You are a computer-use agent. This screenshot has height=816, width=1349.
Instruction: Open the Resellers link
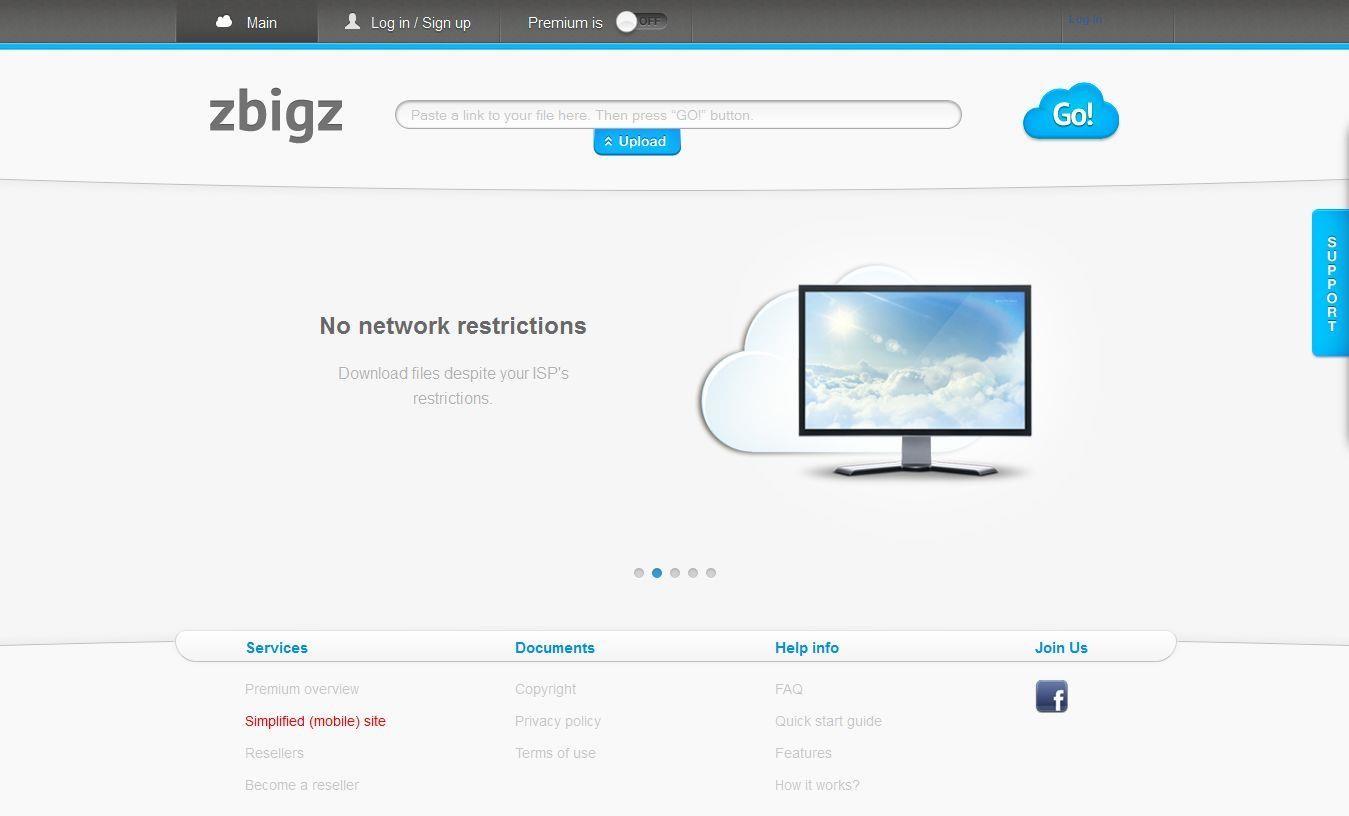click(274, 753)
